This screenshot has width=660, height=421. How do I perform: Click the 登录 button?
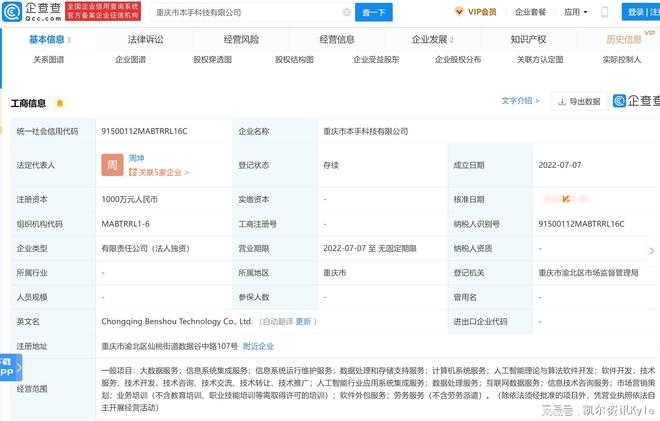tap(636, 12)
